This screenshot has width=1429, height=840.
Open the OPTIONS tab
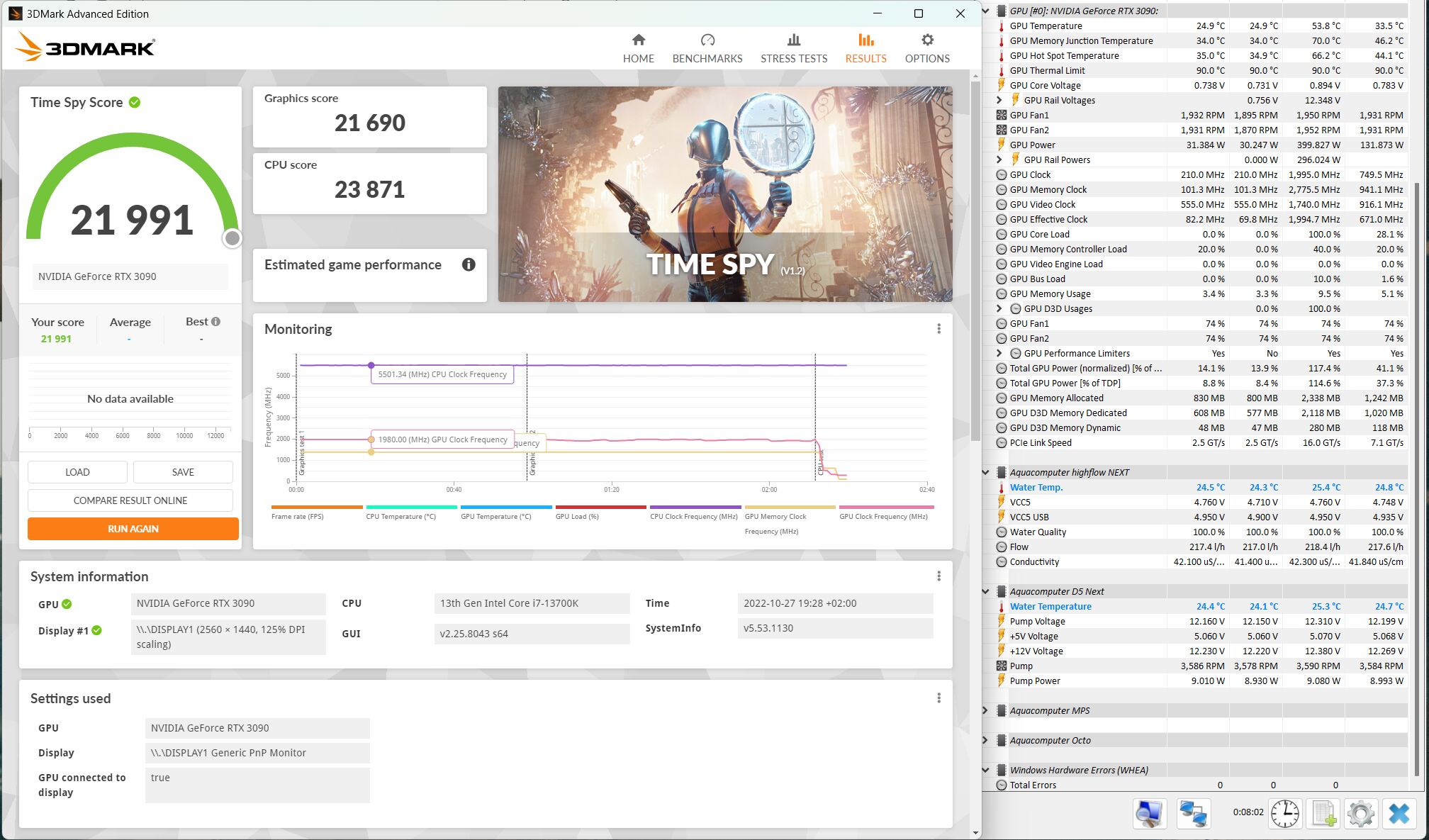927,49
